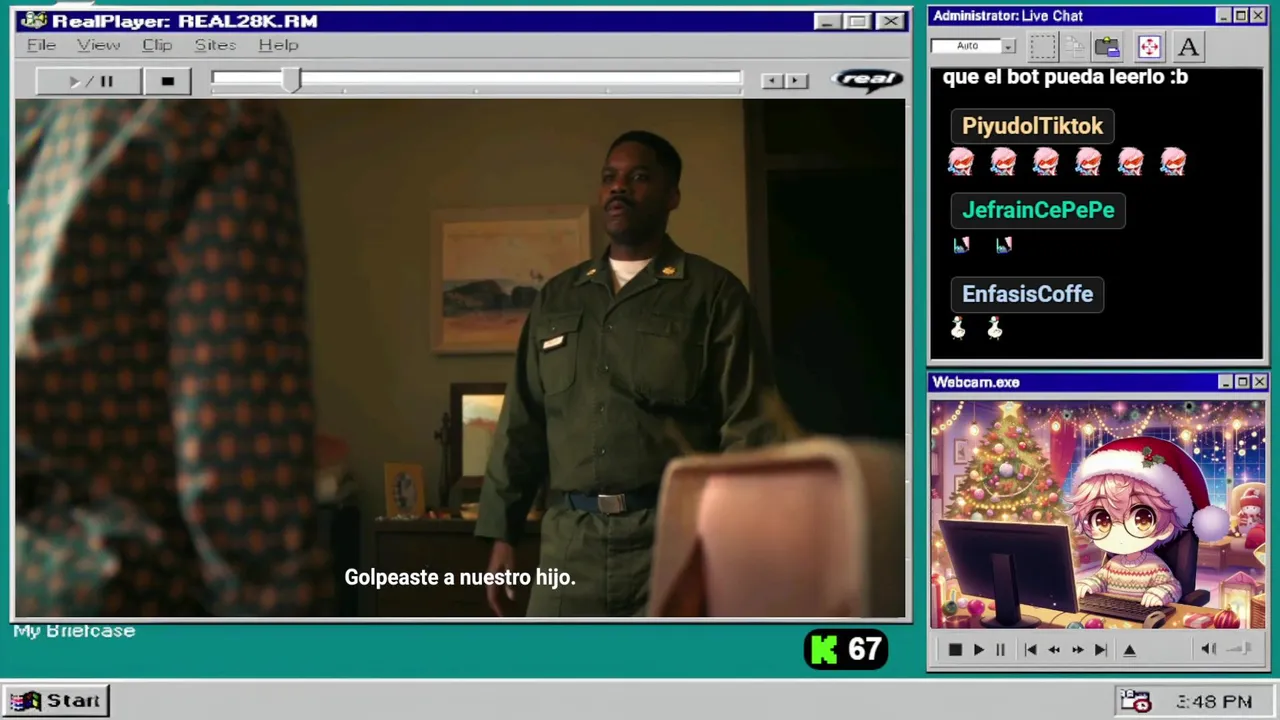
Task: Open the Sites menu in RealPlayer
Action: (x=215, y=45)
